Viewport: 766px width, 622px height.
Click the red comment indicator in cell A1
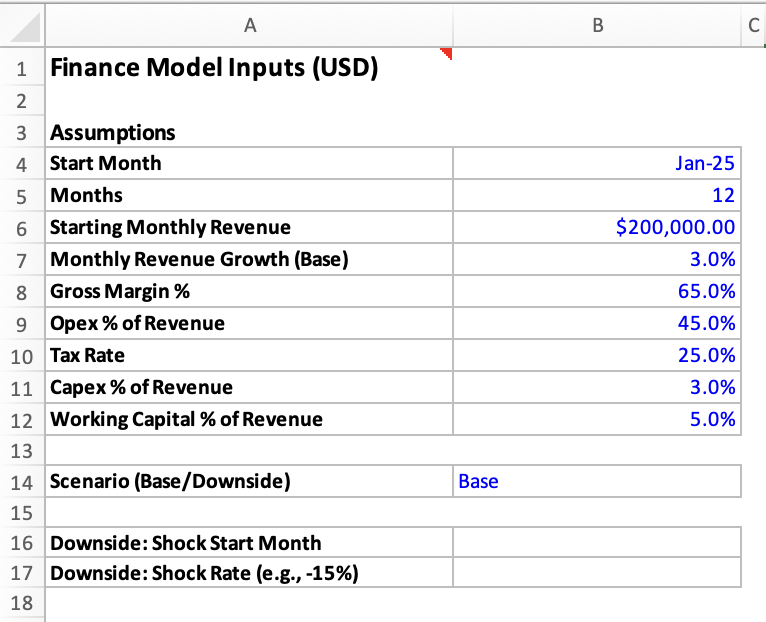(448, 54)
